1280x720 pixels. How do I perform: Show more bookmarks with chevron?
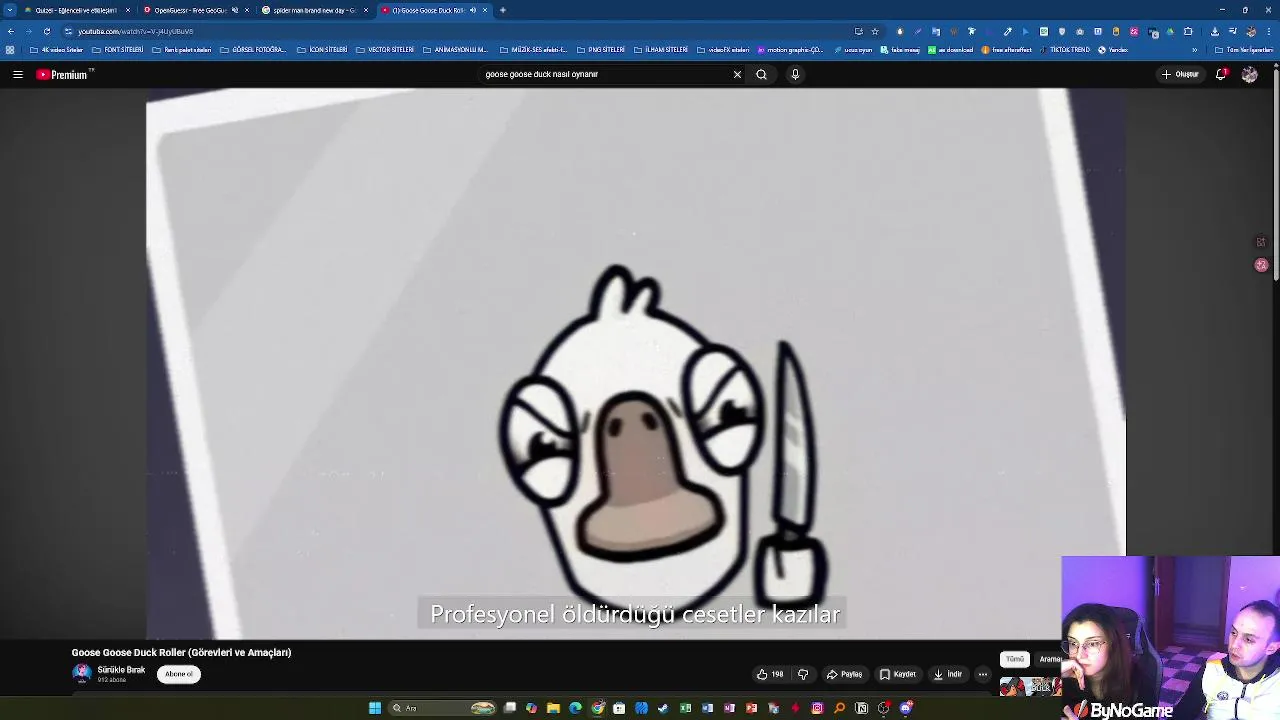pos(1194,50)
